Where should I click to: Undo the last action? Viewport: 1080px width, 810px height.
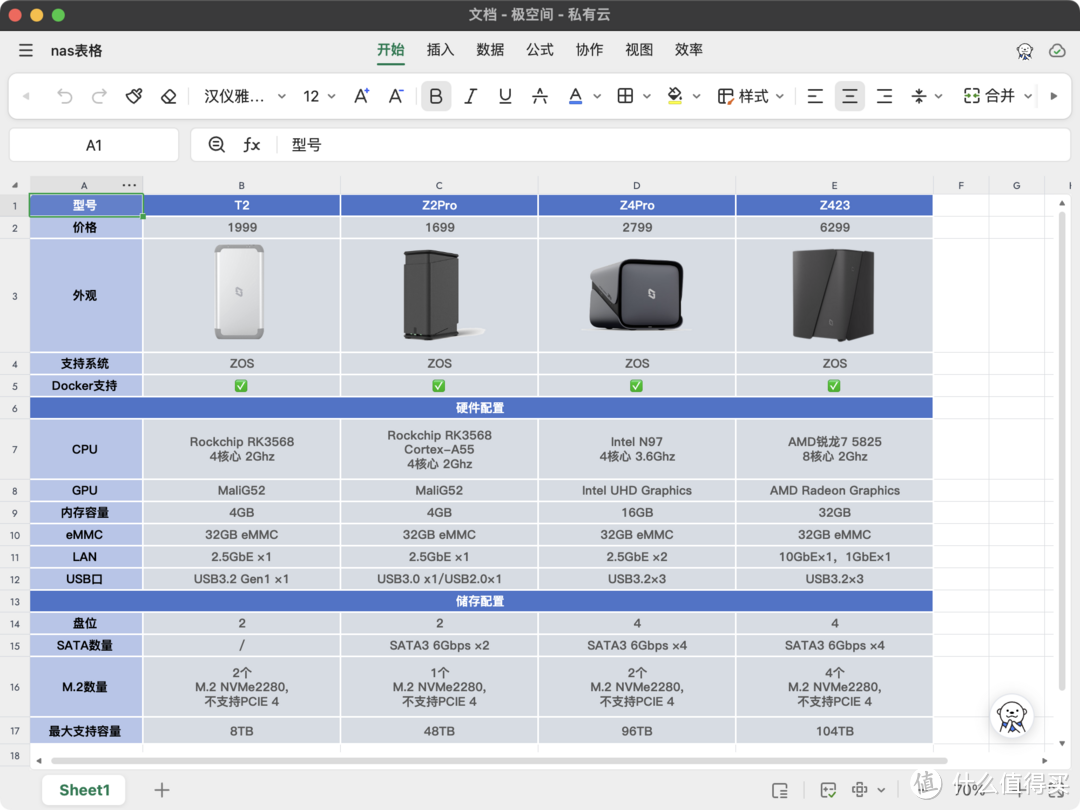click(65, 96)
